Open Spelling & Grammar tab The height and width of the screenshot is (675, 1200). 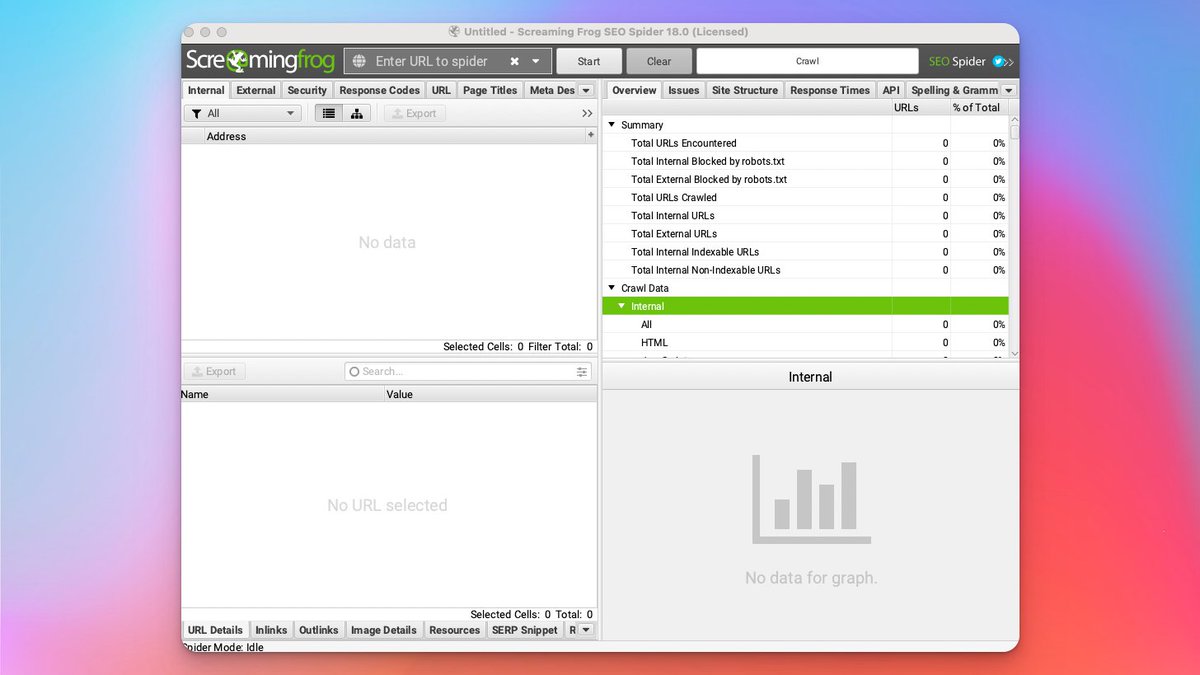pos(954,90)
